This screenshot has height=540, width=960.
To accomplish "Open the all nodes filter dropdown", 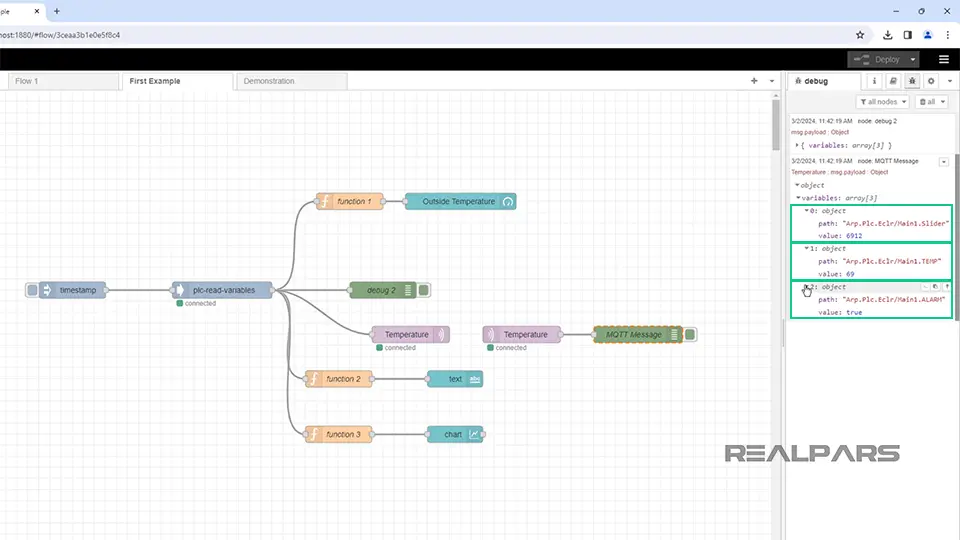I will pyautogui.click(x=882, y=102).
